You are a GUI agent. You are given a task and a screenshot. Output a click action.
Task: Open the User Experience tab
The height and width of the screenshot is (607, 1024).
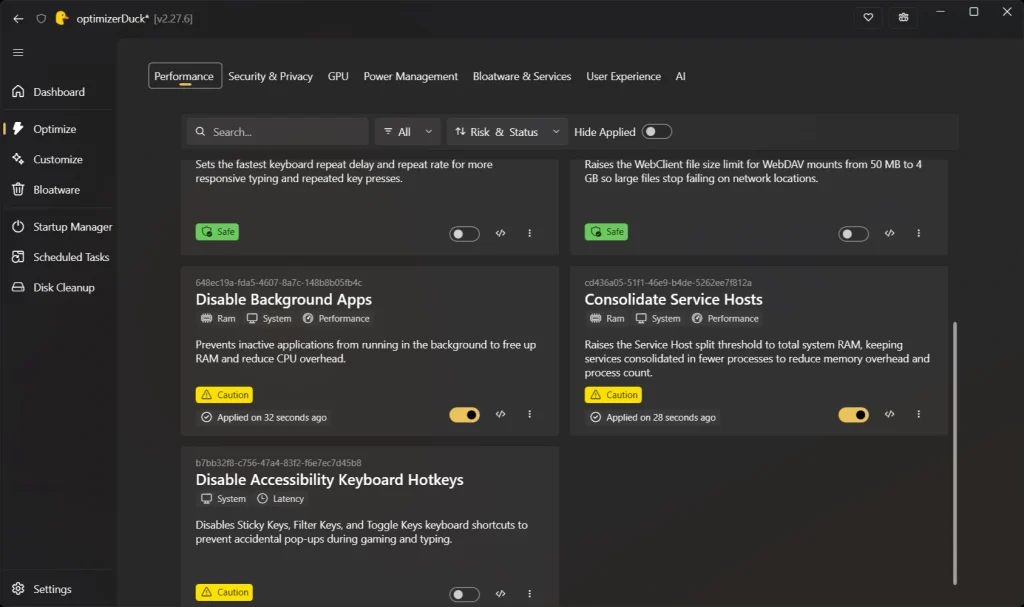tap(623, 76)
